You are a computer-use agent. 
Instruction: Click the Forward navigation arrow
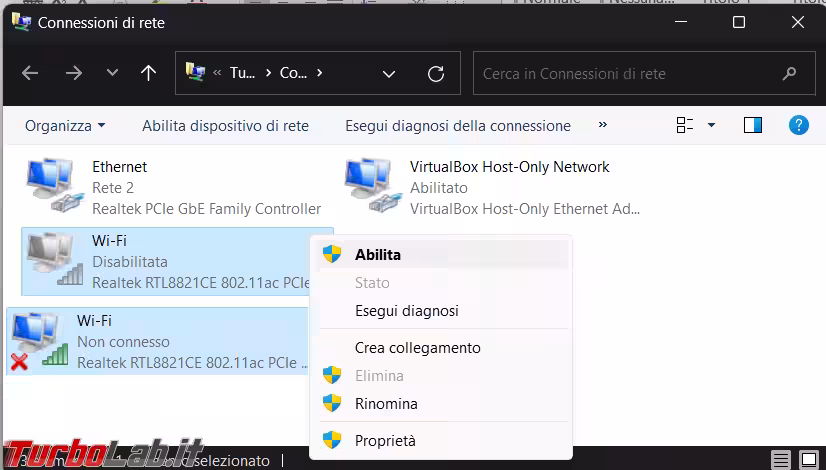(73, 73)
